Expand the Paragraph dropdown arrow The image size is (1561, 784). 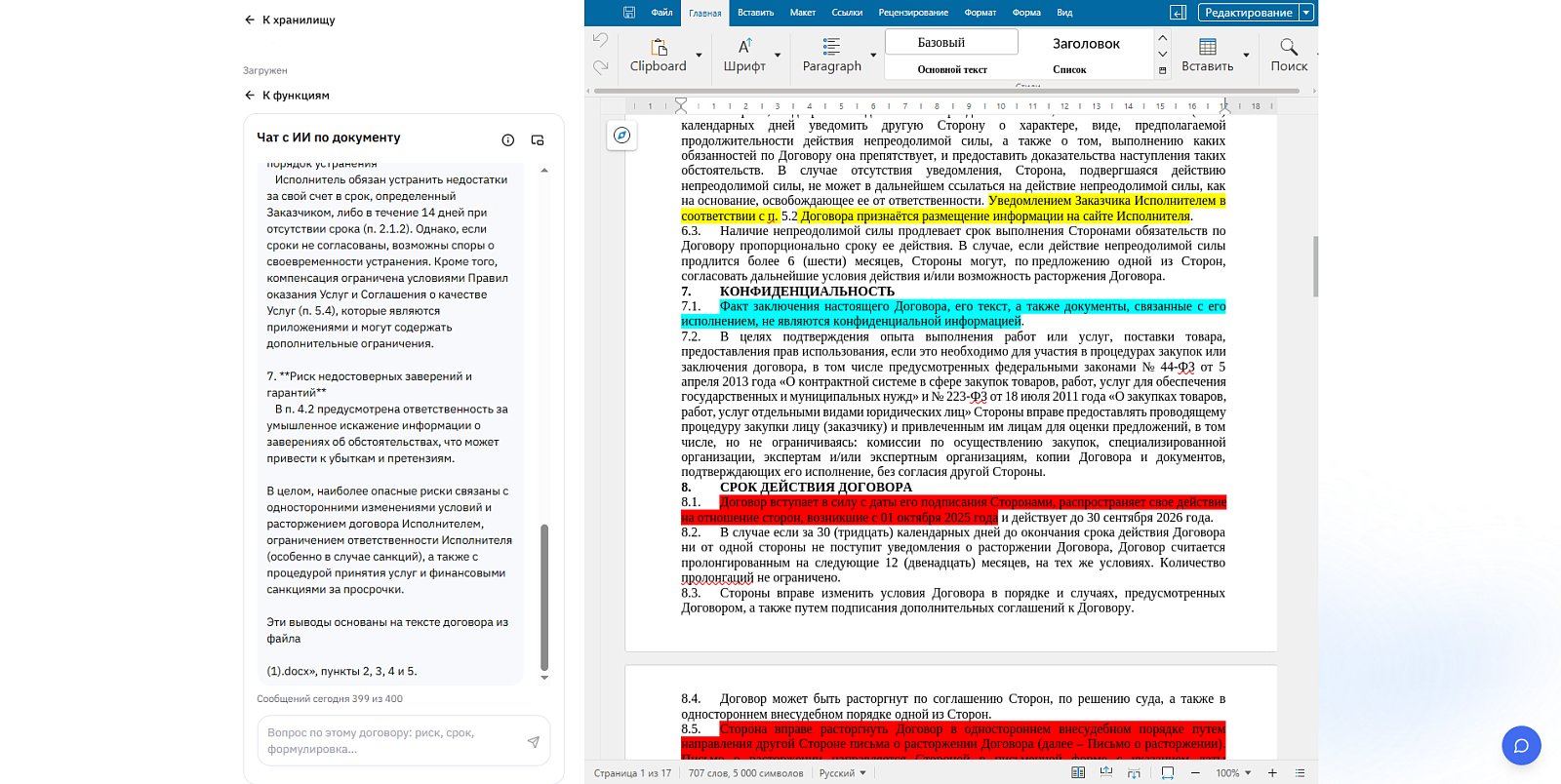pyautogui.click(x=873, y=56)
